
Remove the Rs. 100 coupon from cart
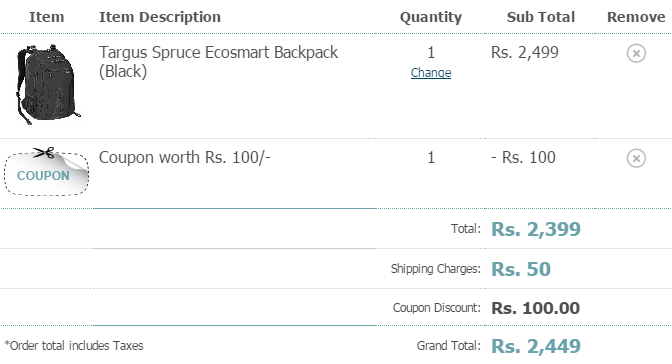click(x=636, y=158)
